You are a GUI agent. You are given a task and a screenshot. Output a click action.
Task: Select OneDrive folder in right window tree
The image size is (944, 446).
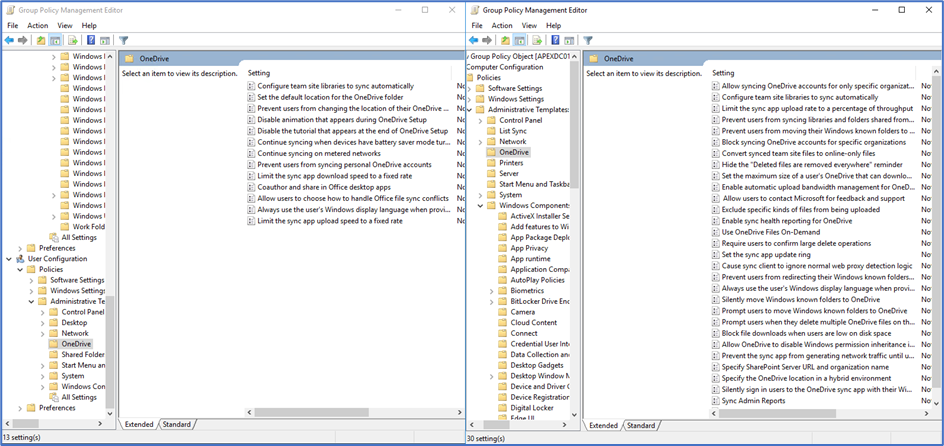[x=515, y=152]
